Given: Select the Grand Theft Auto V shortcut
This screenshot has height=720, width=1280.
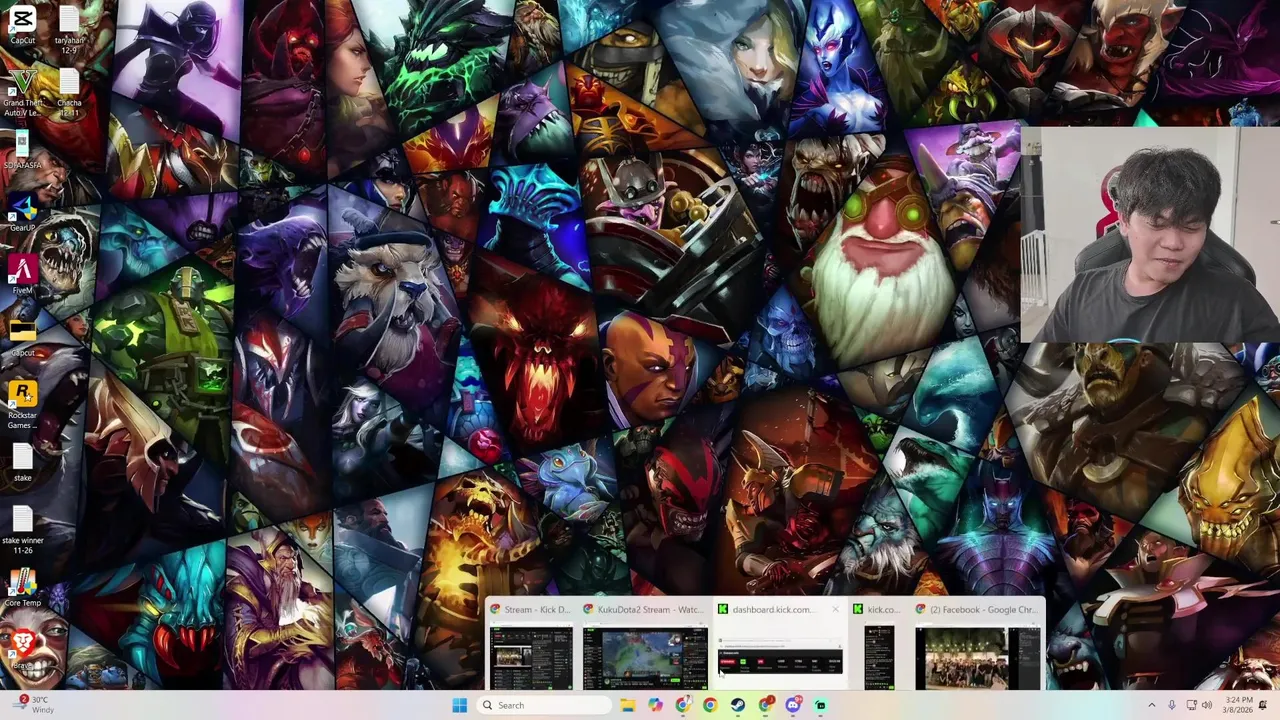Looking at the screenshot, I should pyautogui.click(x=22, y=93).
